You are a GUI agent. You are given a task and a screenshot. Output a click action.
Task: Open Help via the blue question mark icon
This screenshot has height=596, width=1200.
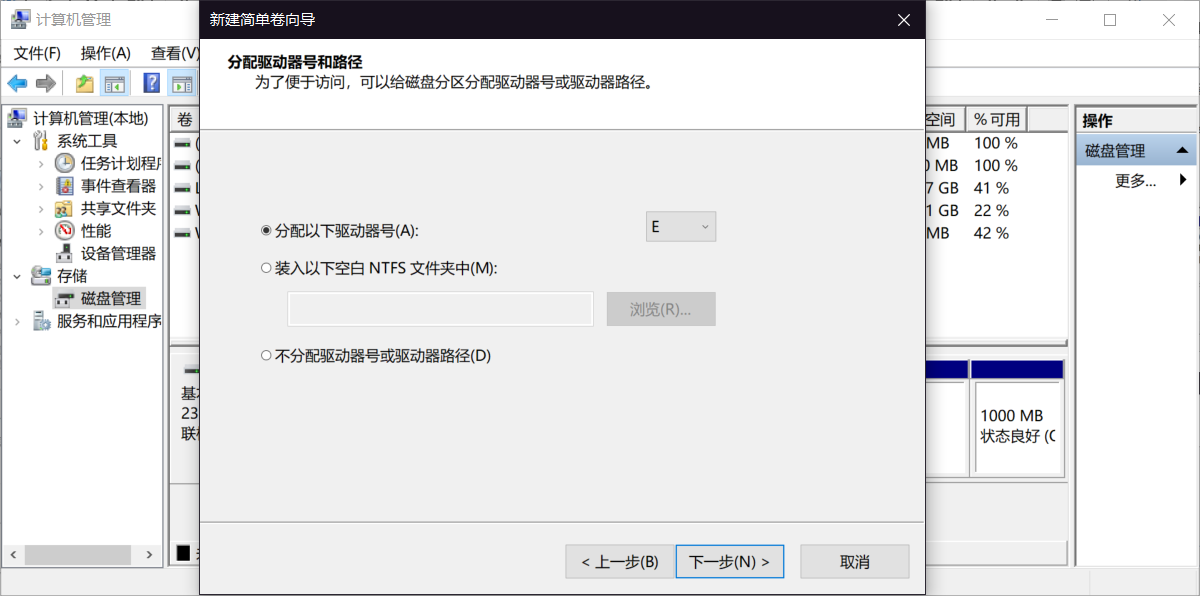pyautogui.click(x=152, y=83)
